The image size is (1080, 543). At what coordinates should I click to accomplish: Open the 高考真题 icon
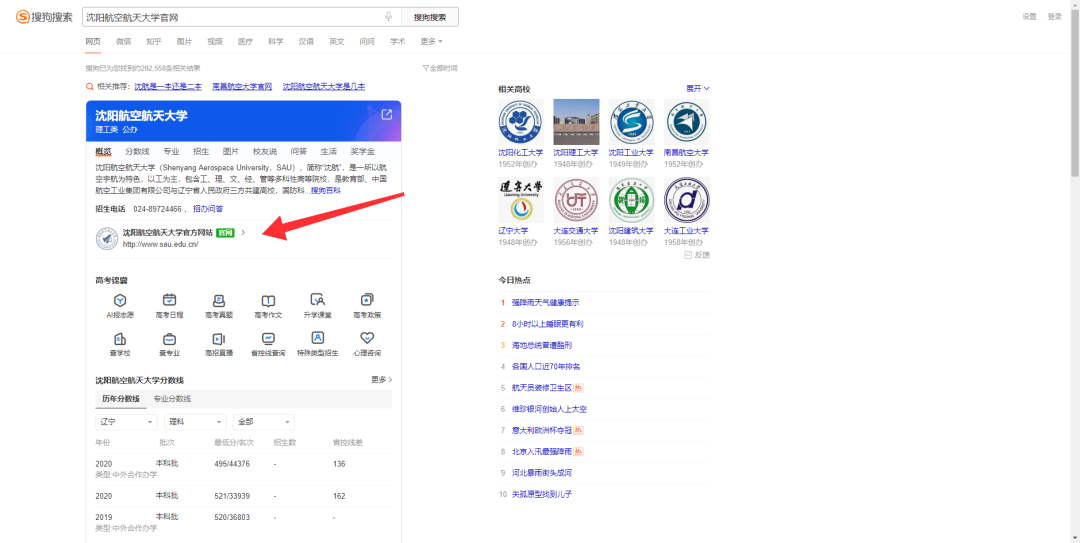pos(219,300)
